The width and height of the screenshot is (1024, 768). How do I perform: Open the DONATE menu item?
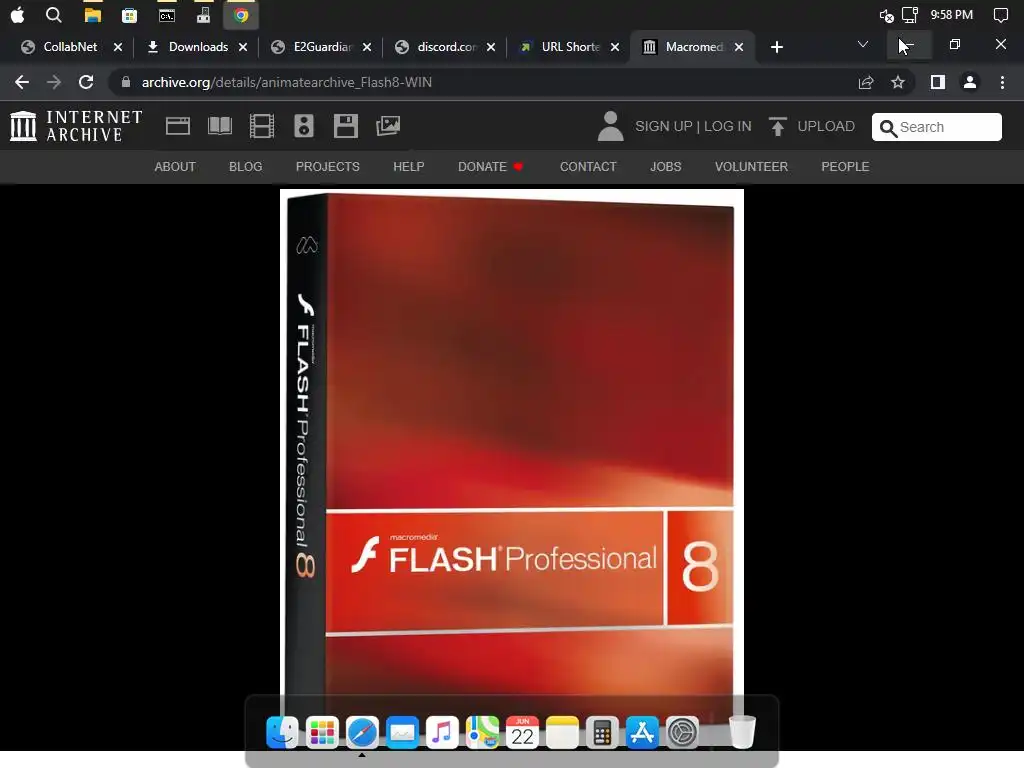click(490, 167)
